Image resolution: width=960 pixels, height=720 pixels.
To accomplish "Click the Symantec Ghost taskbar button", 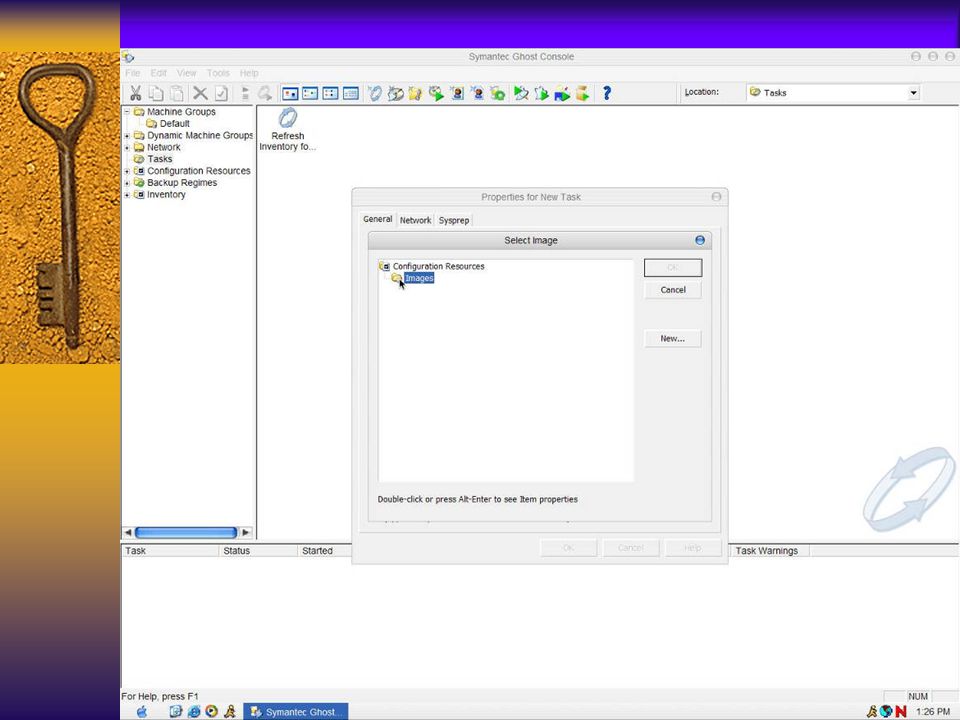I will pyautogui.click(x=296, y=711).
